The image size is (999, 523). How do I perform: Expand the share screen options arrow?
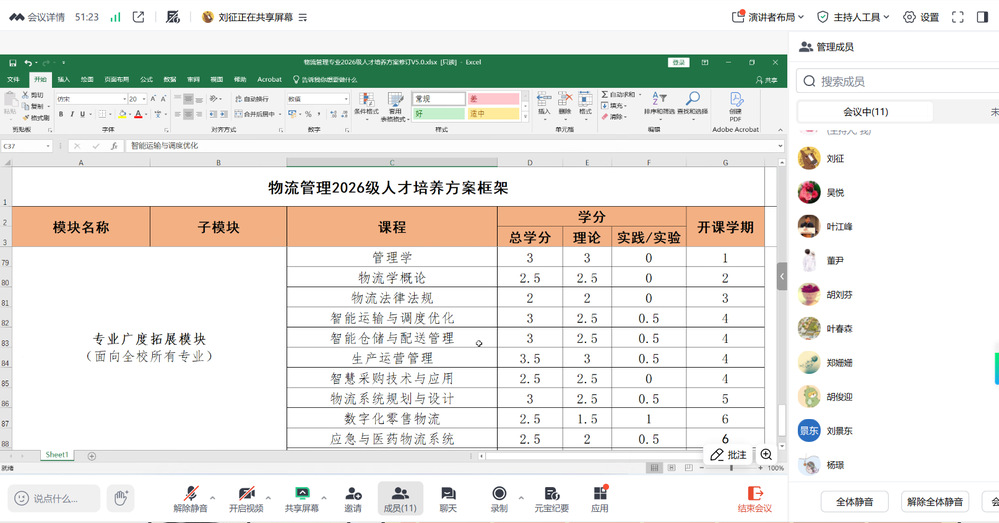[325, 496]
